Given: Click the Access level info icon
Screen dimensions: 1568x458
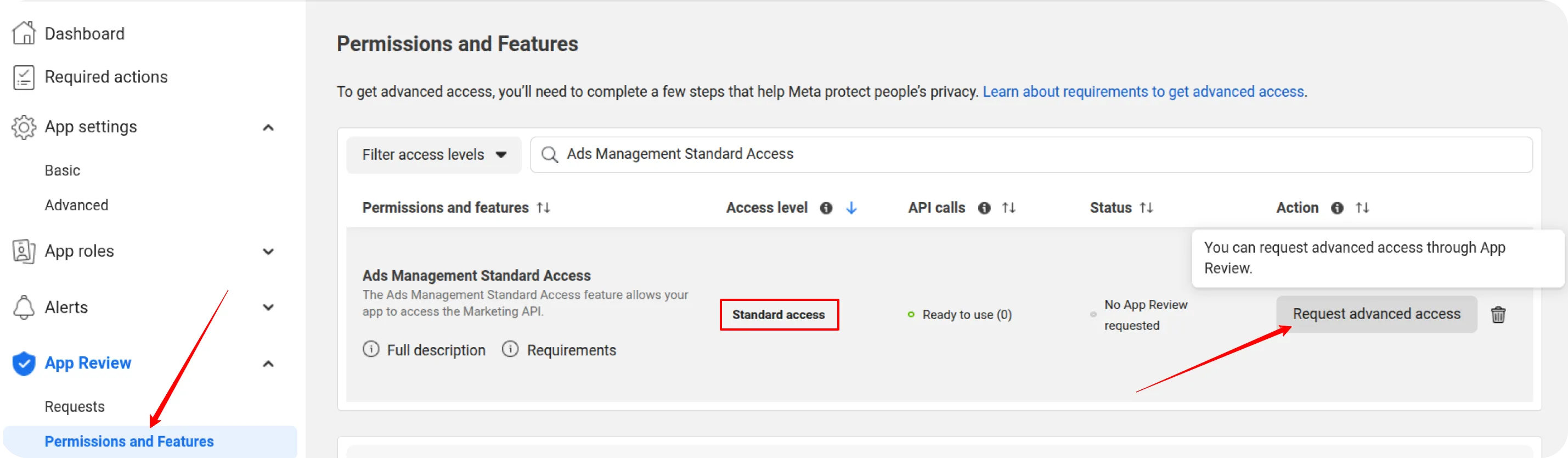Looking at the screenshot, I should point(826,208).
